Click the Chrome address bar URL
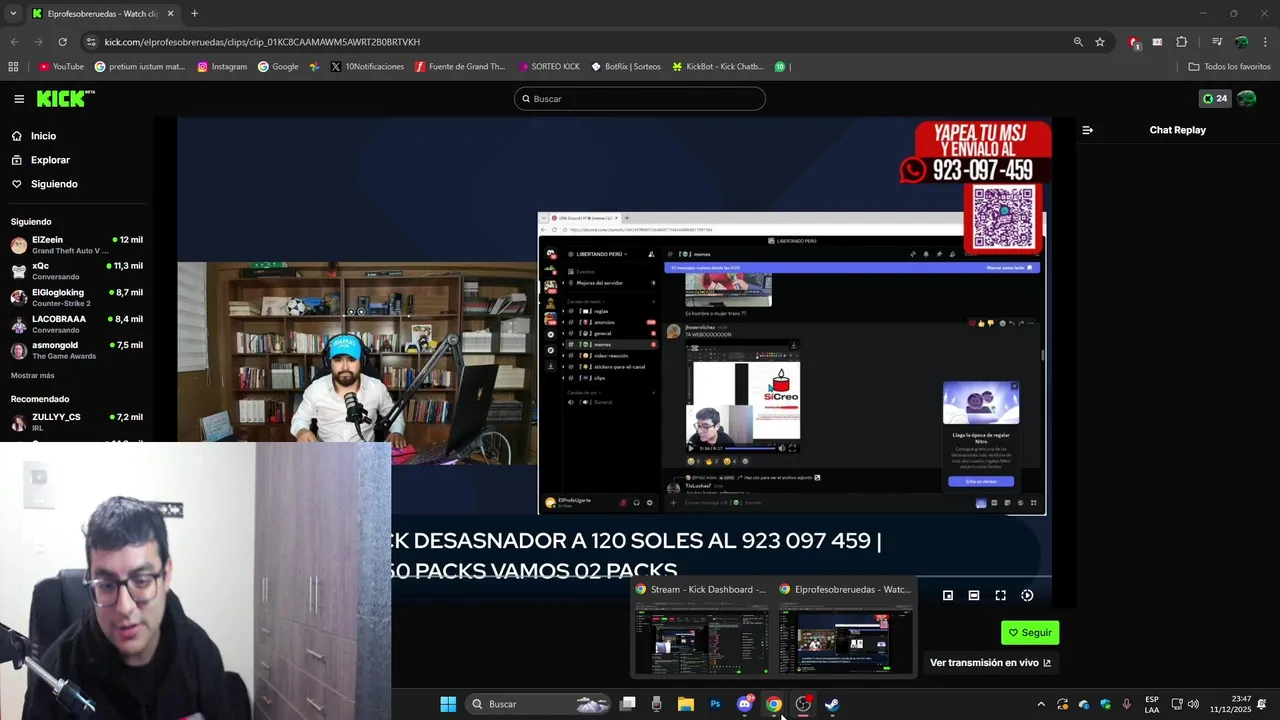This screenshot has height=720, width=1280. coord(262,42)
